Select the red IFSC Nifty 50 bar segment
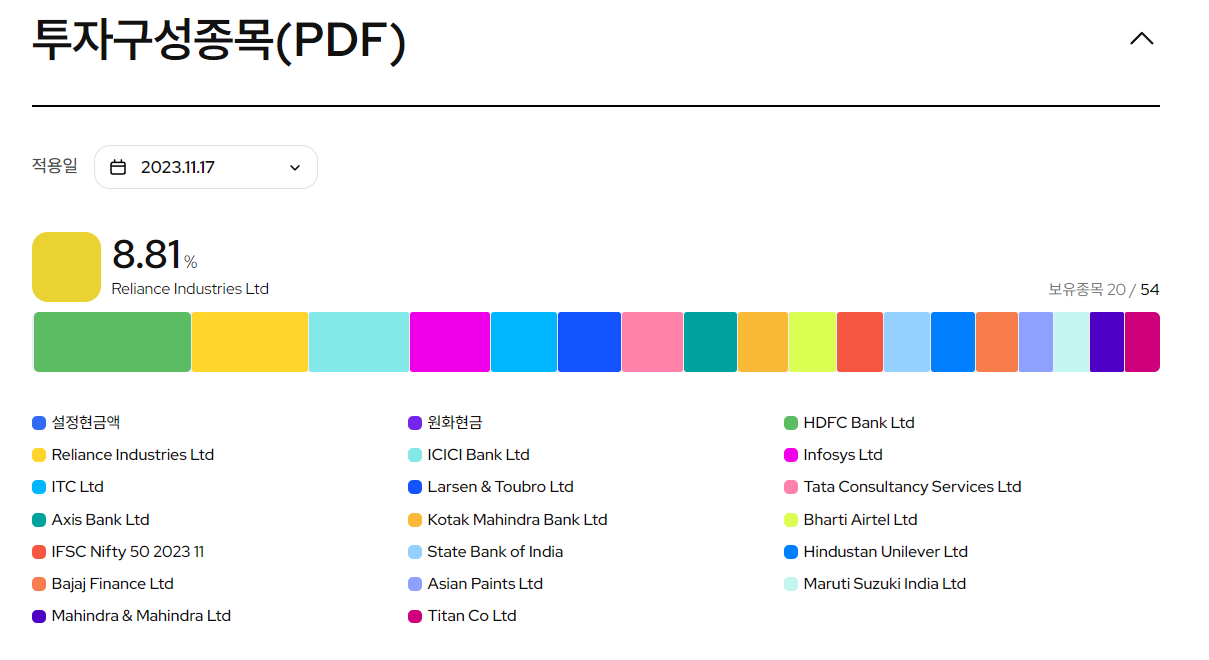 (x=860, y=342)
